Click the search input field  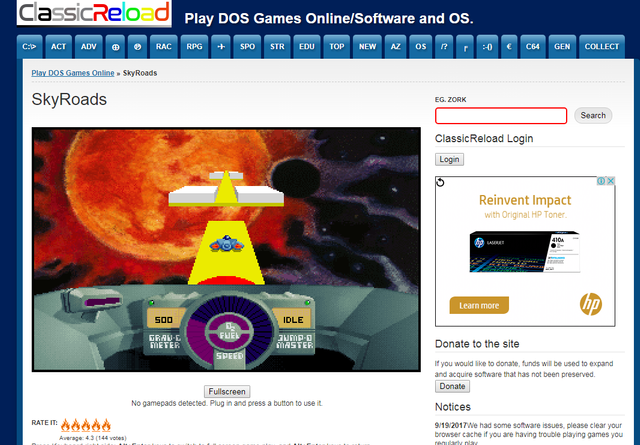click(501, 116)
